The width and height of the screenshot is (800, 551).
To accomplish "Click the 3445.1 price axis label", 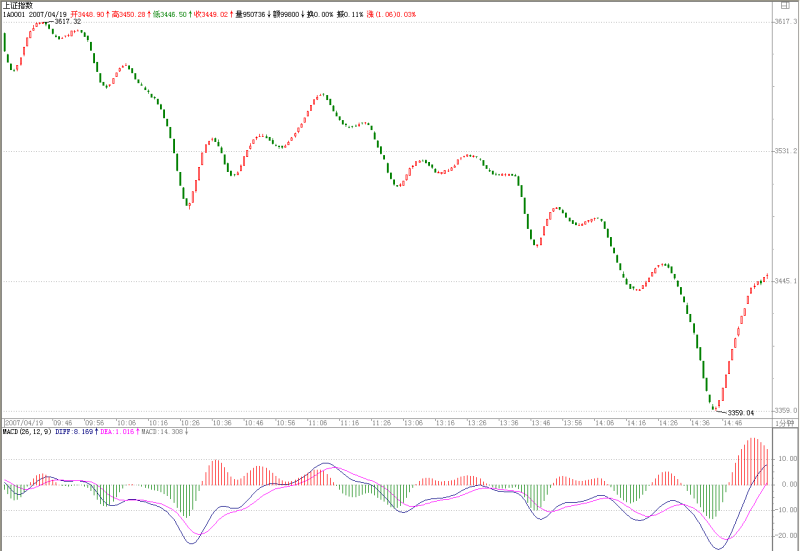I will click(786, 281).
